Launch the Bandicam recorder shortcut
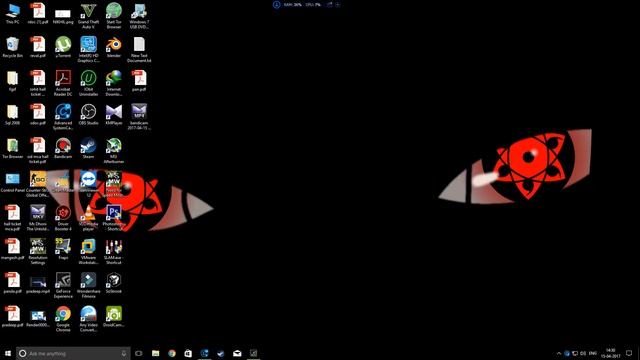Image resolution: width=640 pixels, height=360 pixels. pos(63,149)
